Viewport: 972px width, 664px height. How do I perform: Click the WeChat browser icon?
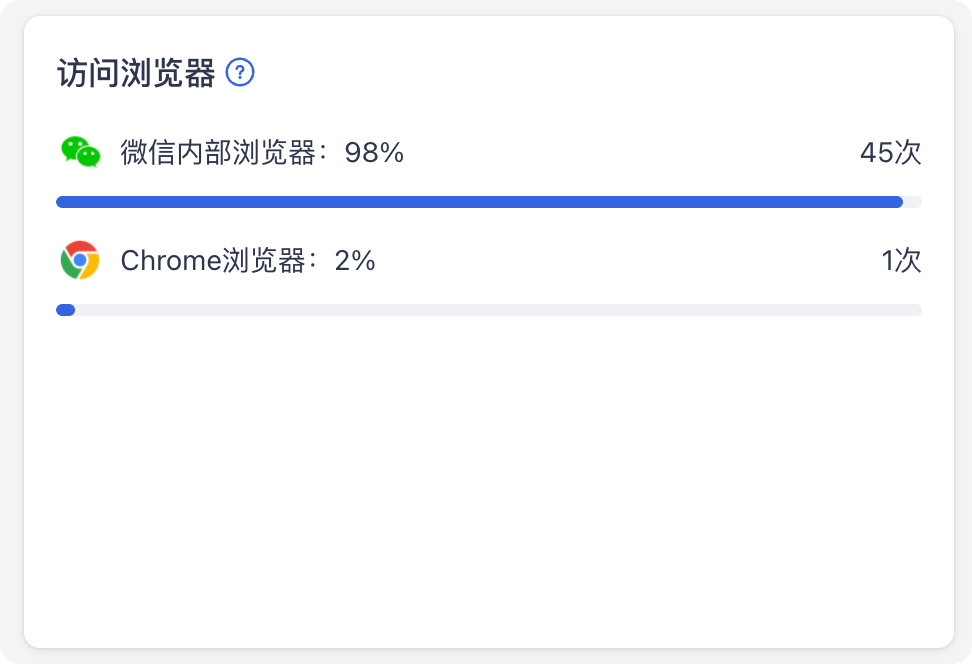(x=81, y=152)
